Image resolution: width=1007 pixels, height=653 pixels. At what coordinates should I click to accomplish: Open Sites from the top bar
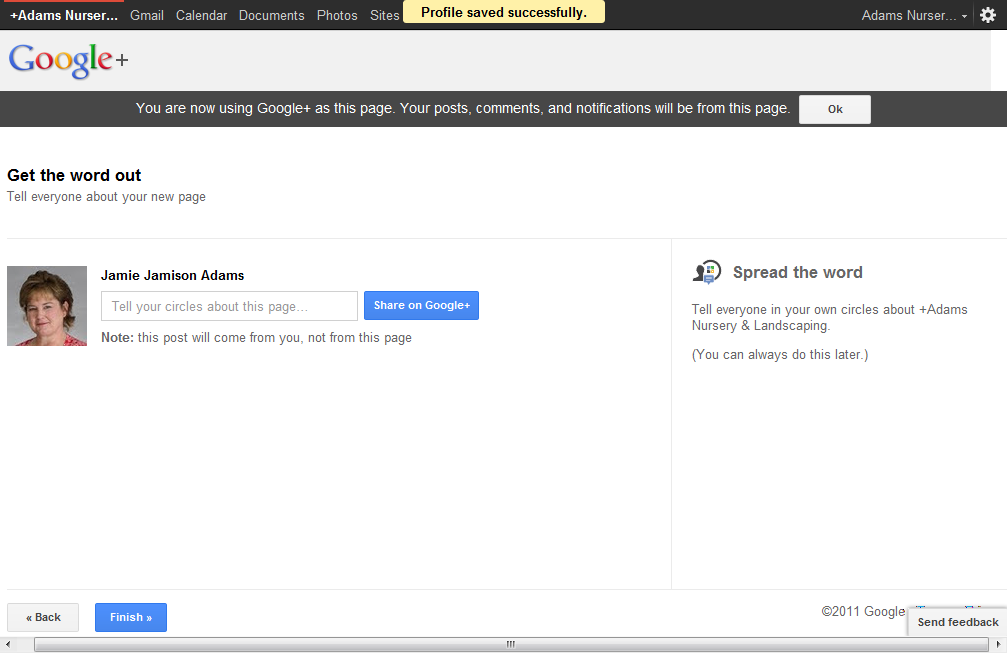click(x=385, y=15)
